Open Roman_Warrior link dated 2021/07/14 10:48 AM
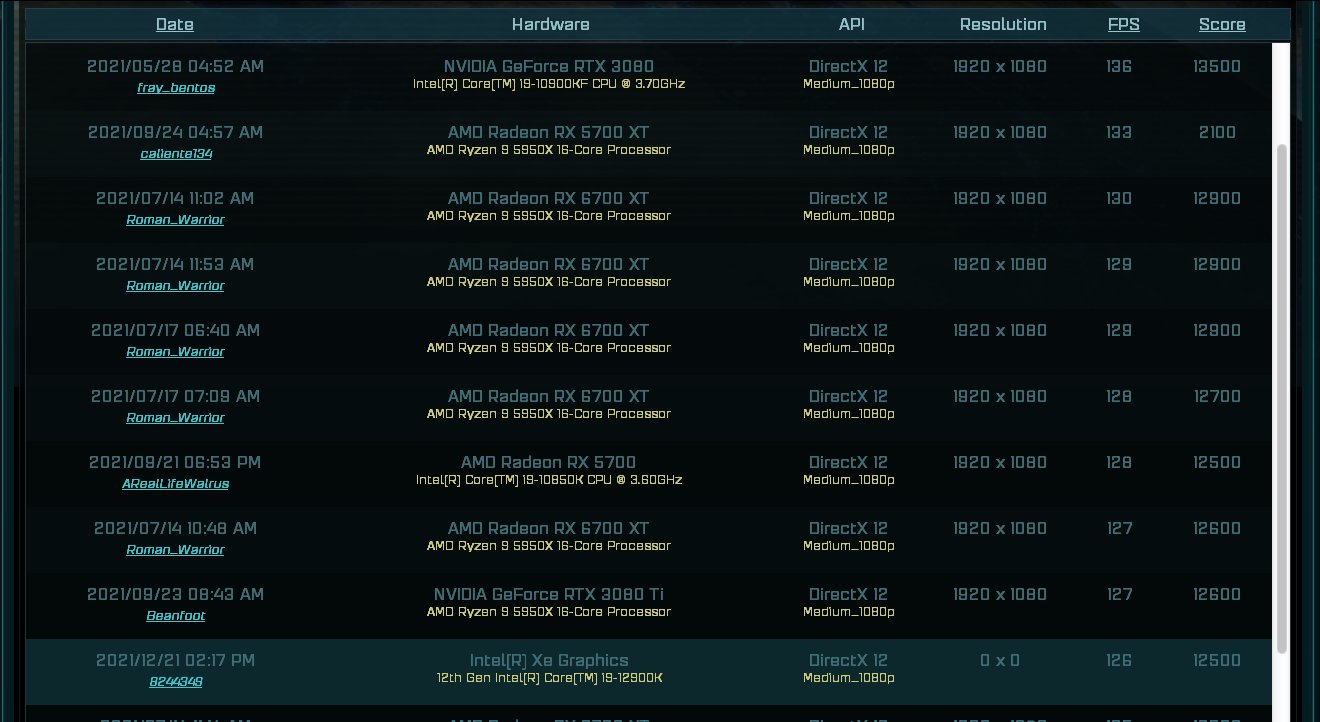The height and width of the screenshot is (722, 1320). (175, 549)
